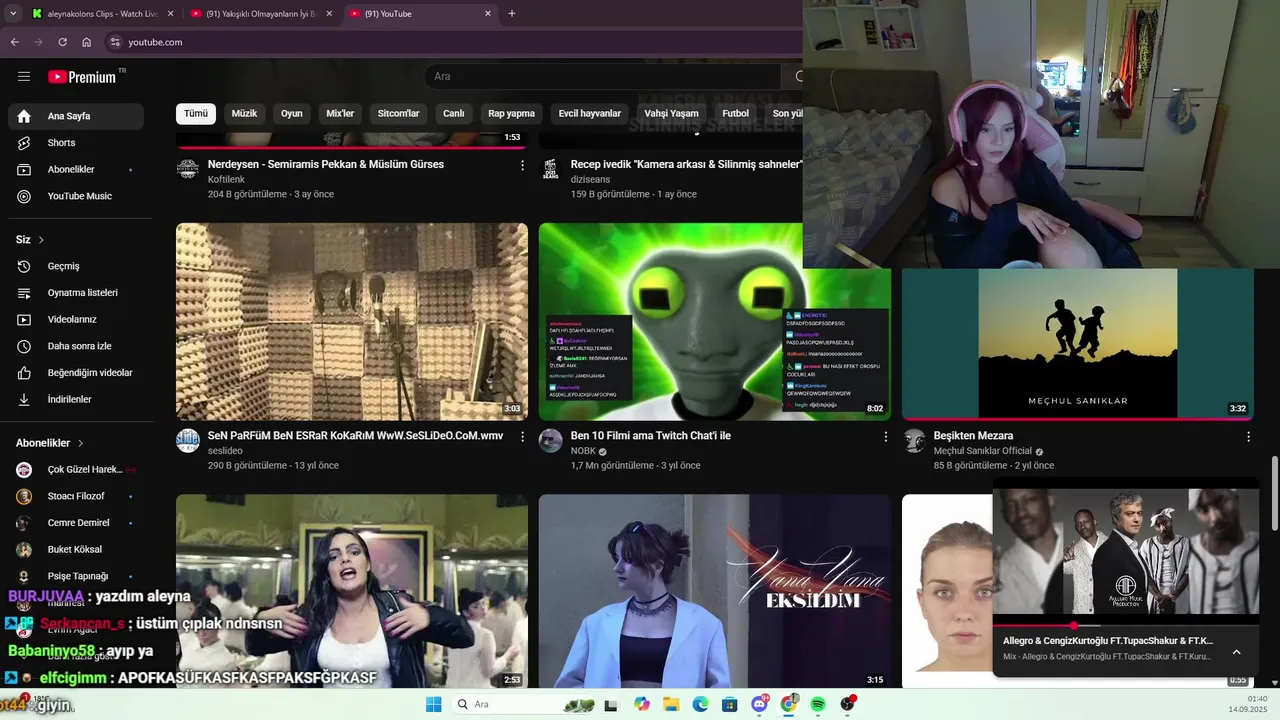1280x720 pixels.
Task: Select the Oyun filter chip
Action: (x=292, y=113)
